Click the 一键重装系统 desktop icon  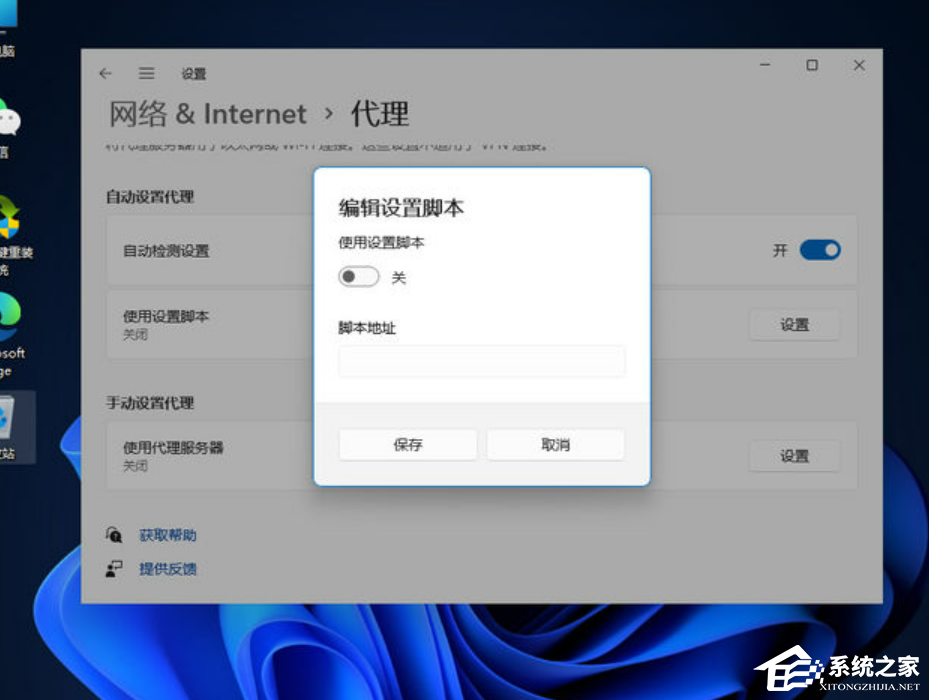tap(10, 218)
